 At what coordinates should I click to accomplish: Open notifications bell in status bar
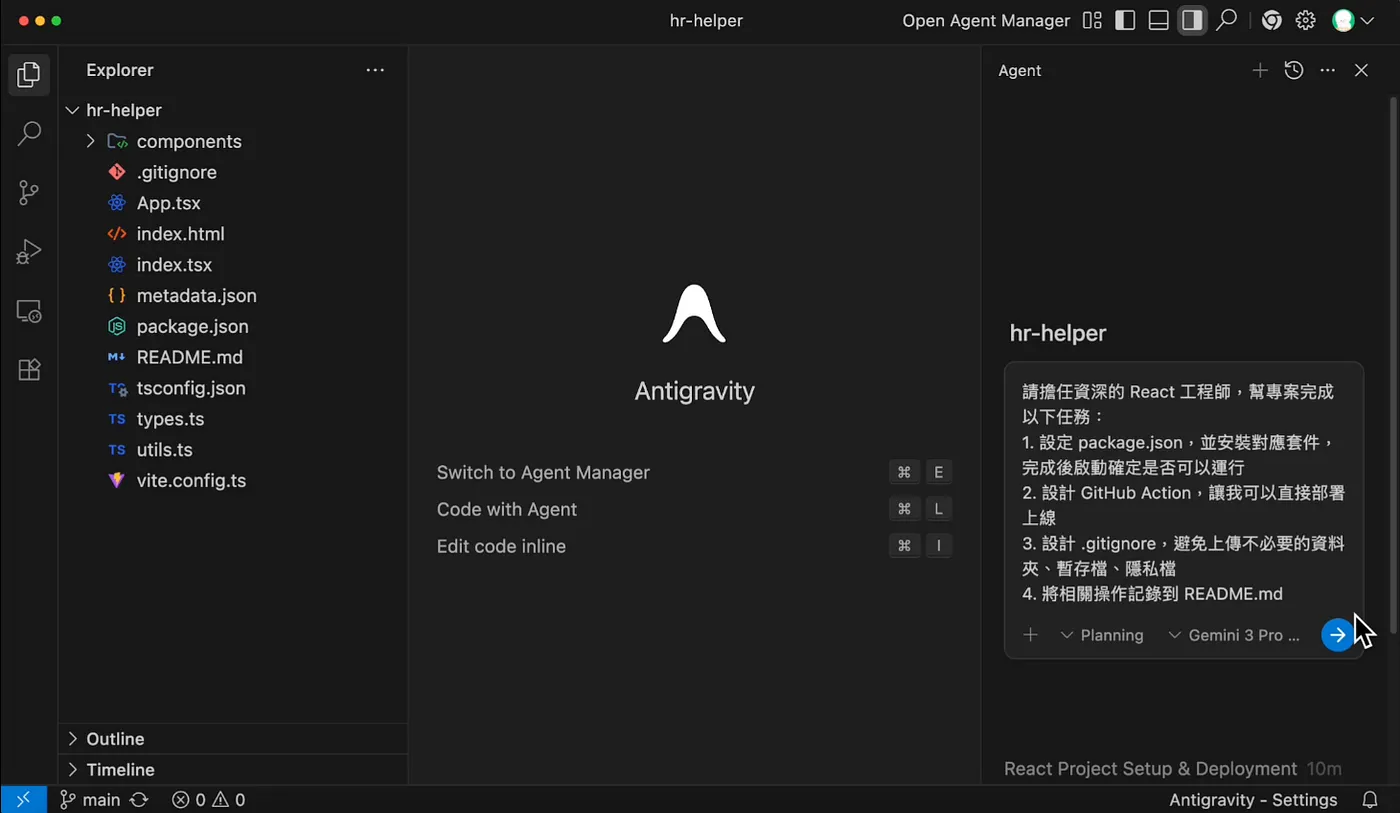click(1371, 800)
